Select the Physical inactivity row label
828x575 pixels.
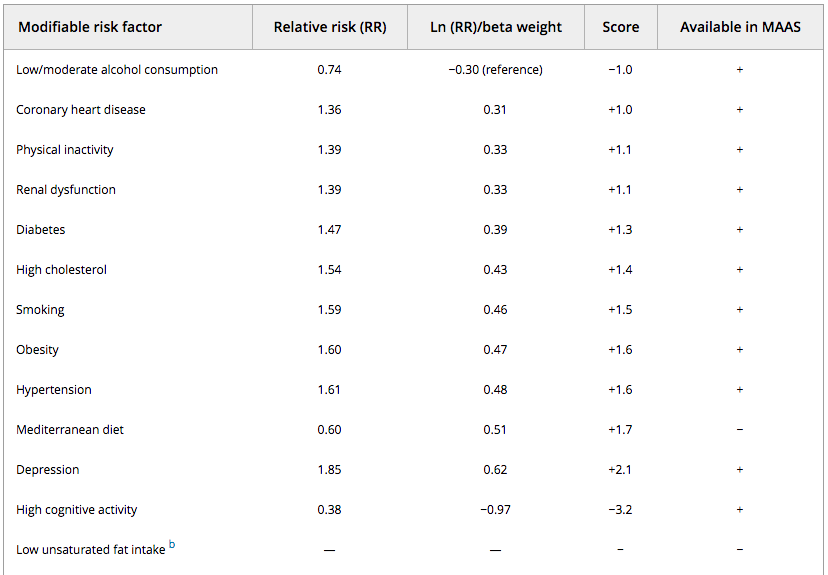(64, 150)
